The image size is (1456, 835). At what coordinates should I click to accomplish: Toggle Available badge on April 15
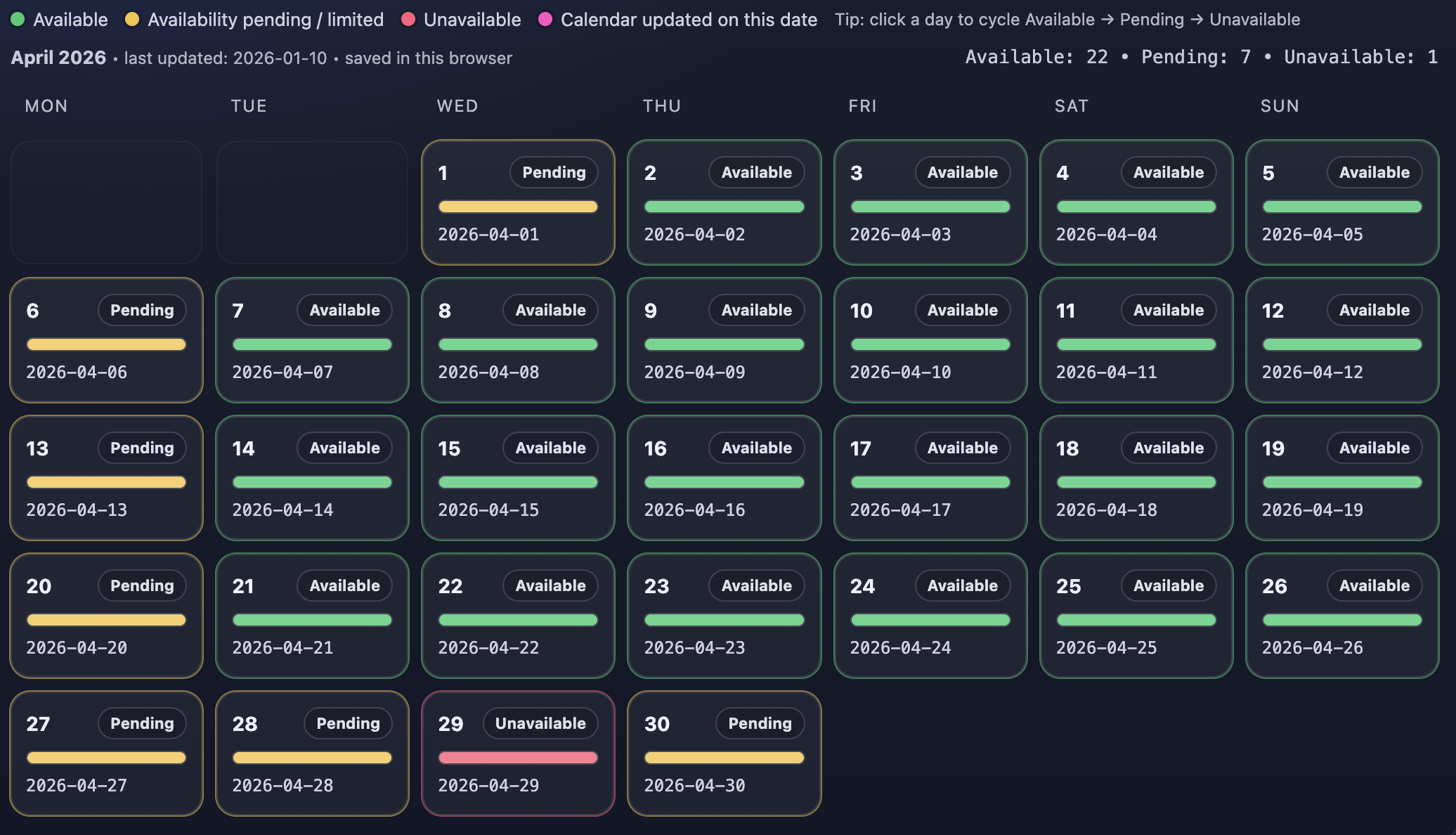(x=550, y=448)
